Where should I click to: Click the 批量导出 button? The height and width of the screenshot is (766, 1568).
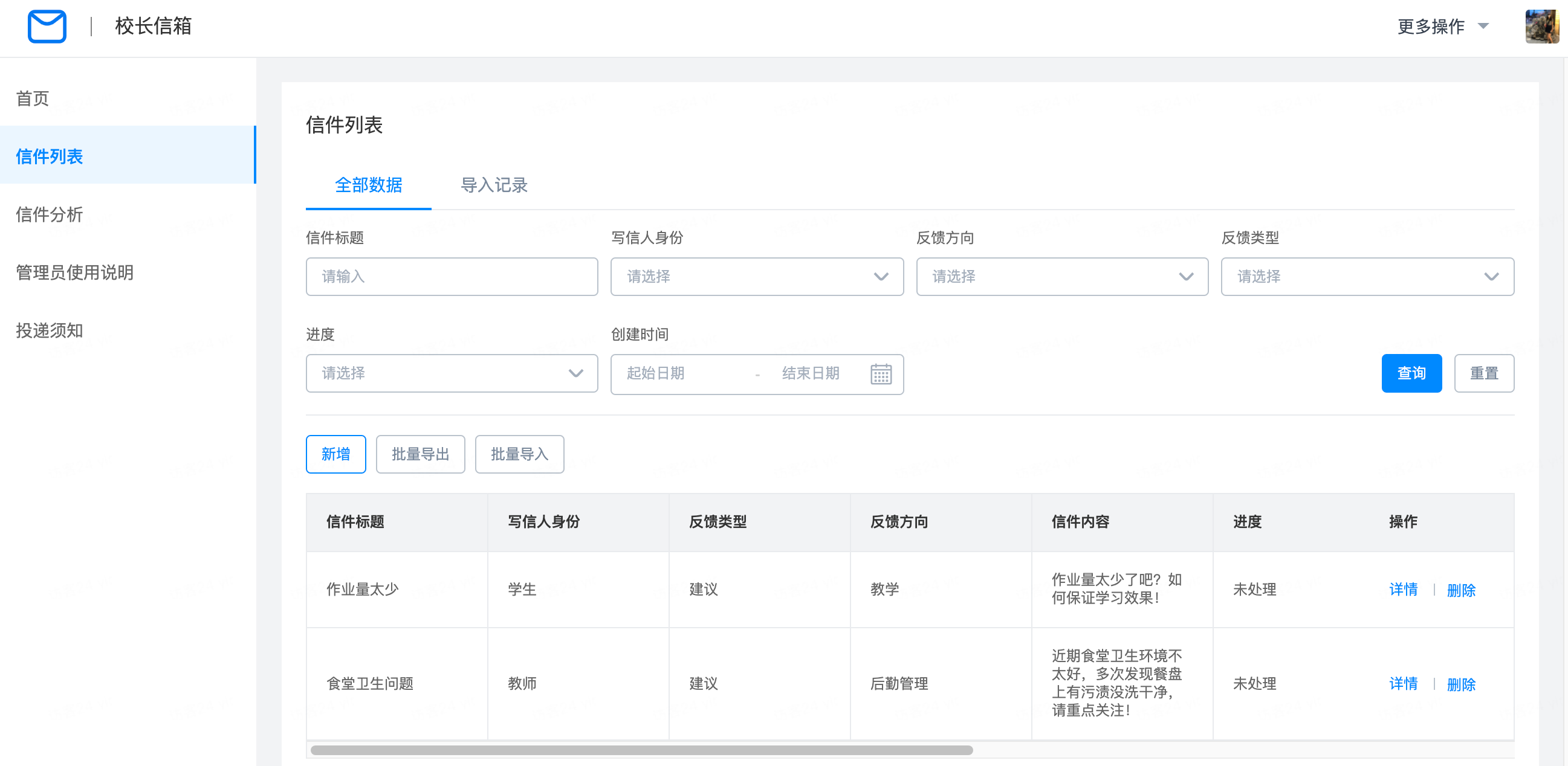[x=420, y=454]
